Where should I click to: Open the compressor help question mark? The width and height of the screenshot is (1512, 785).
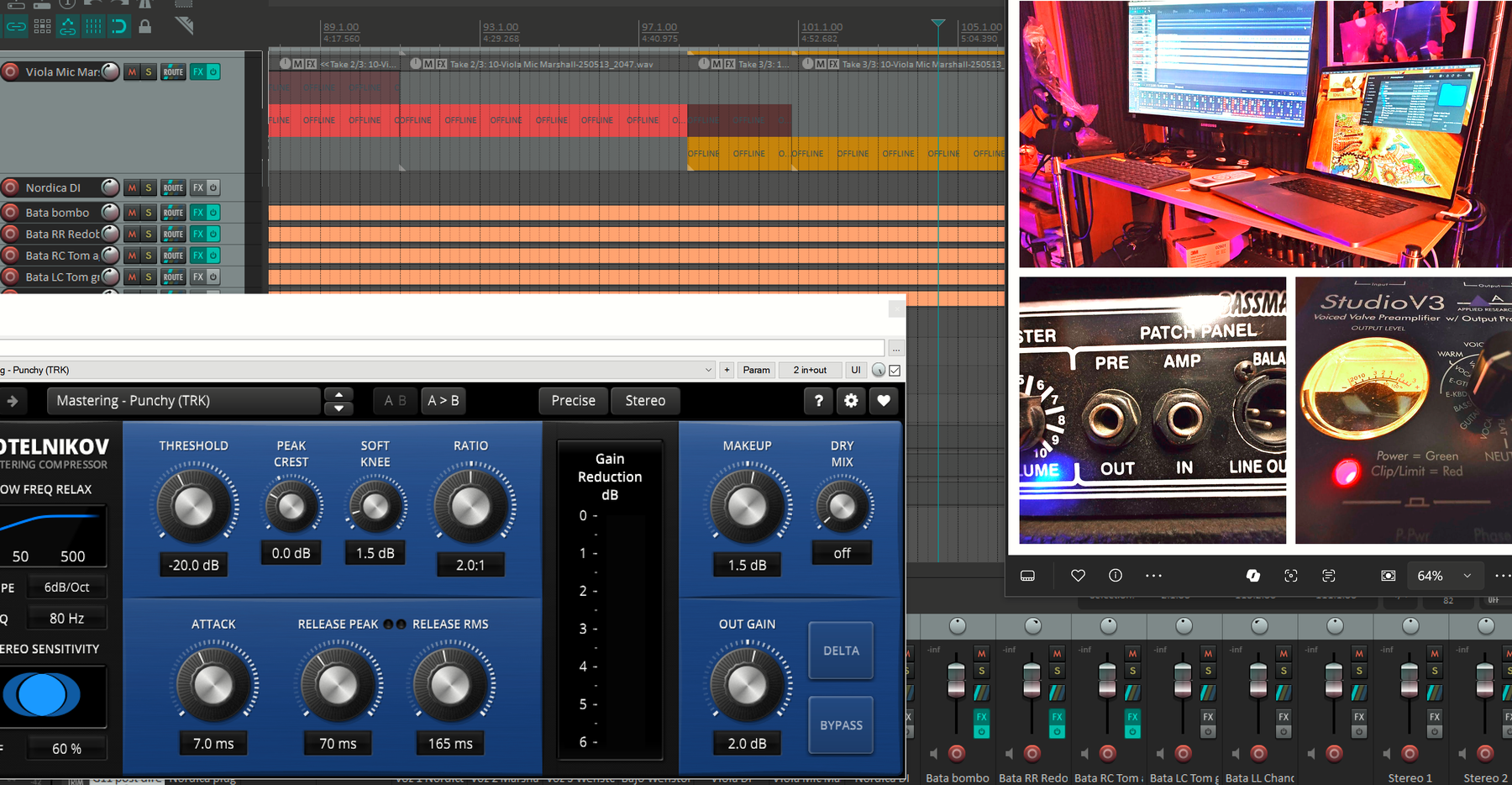[819, 401]
